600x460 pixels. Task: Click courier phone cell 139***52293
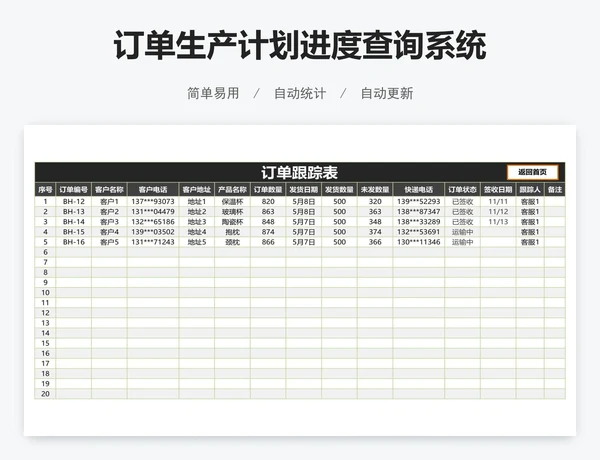click(419, 201)
